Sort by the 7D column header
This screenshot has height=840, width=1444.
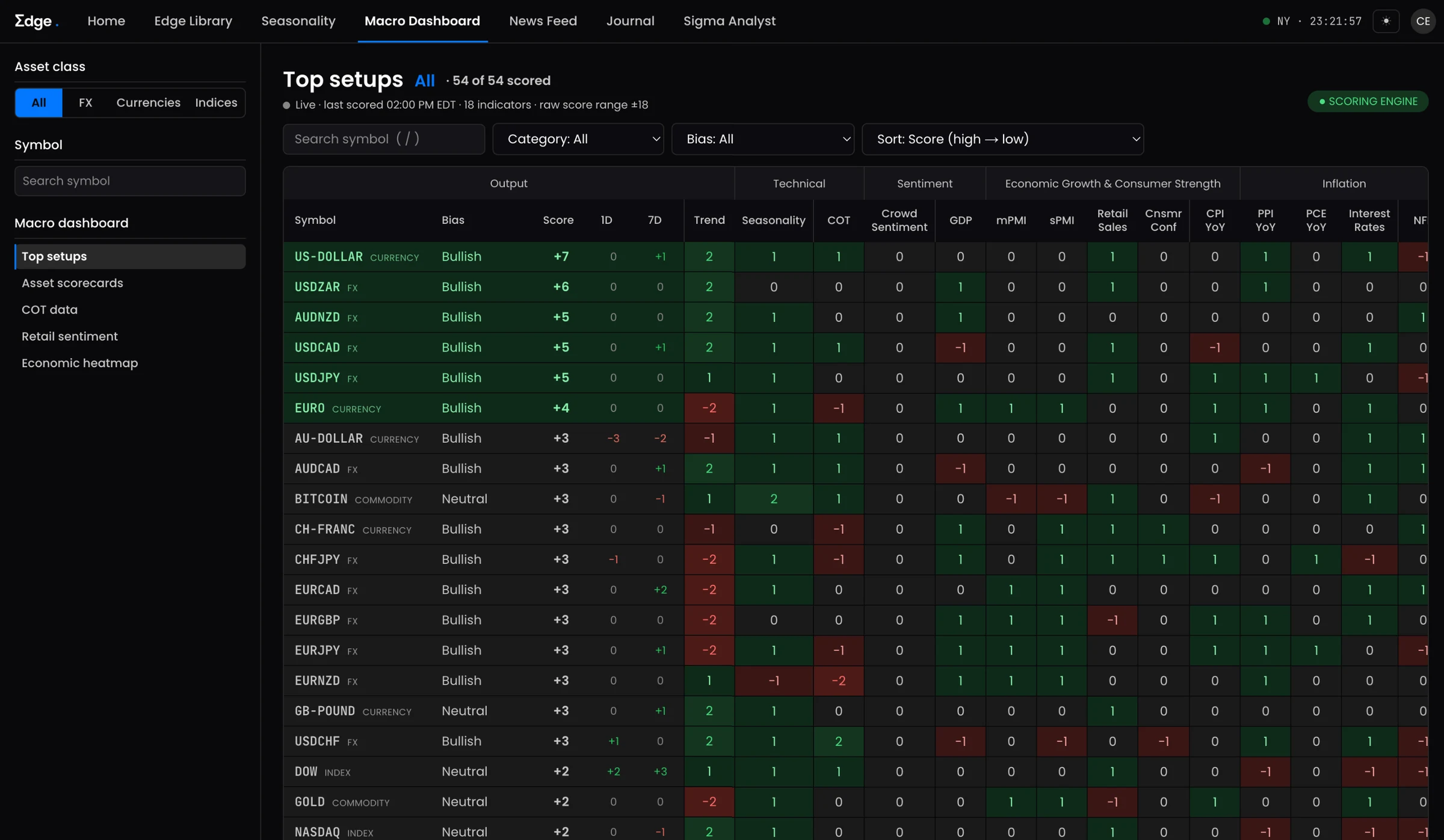click(x=655, y=220)
